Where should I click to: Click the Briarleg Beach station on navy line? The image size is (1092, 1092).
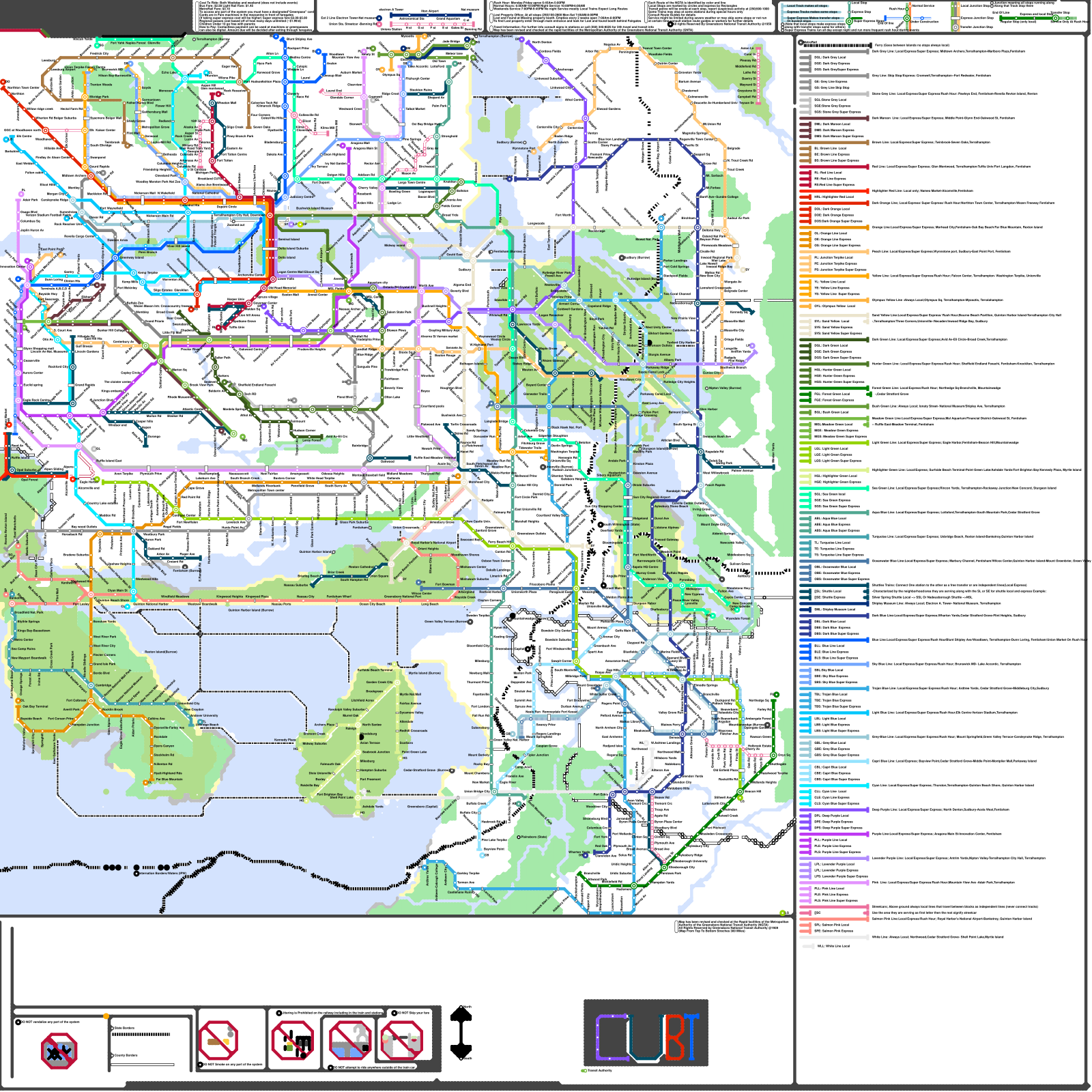321,576
